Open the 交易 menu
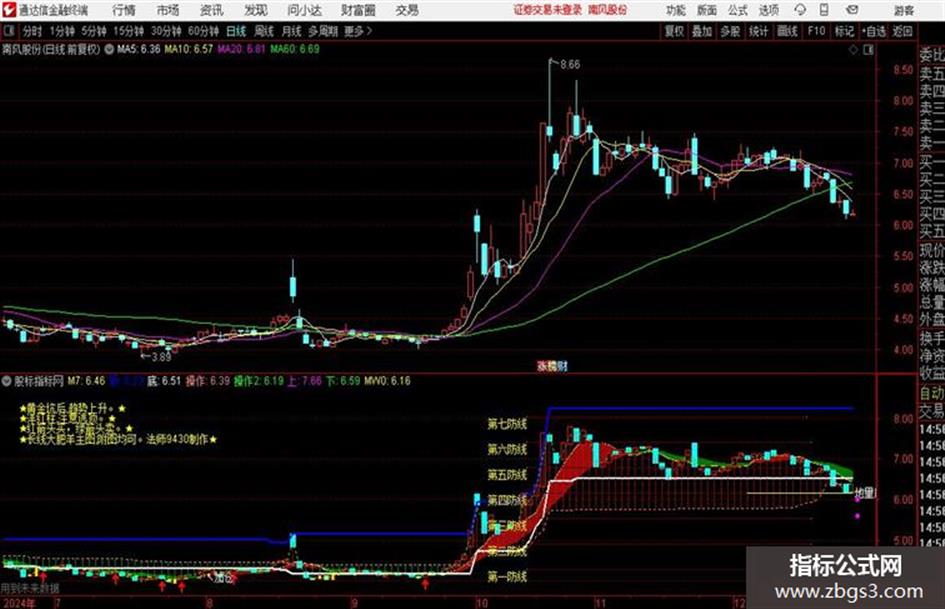Viewport: 945px width, 609px height. coord(407,10)
